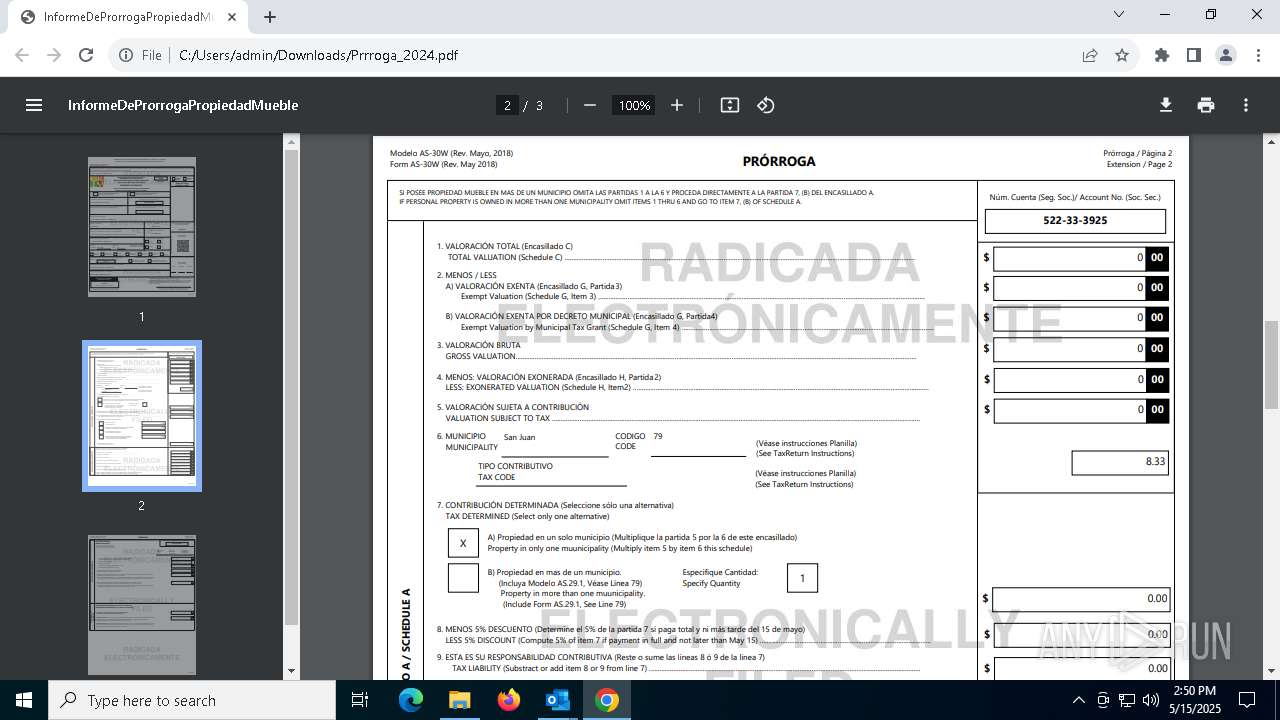The image size is (1280, 720).
Task: Print the PDF document
Action: [1206, 105]
